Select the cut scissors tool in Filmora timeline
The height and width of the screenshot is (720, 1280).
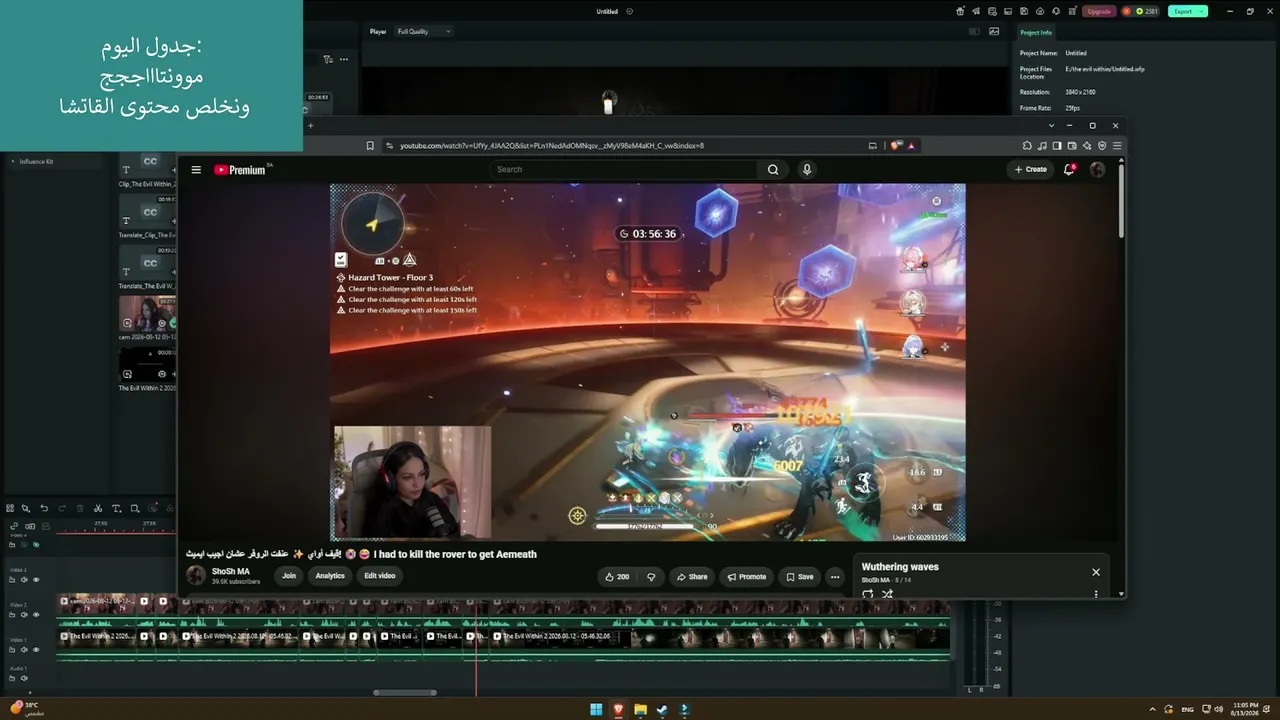[x=97, y=508]
